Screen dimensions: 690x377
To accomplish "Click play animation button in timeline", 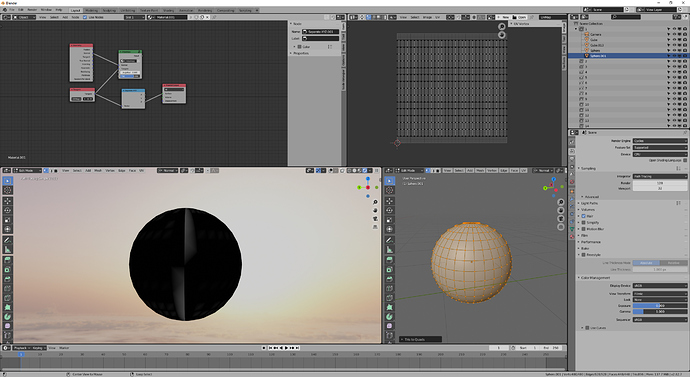I will click(x=286, y=348).
